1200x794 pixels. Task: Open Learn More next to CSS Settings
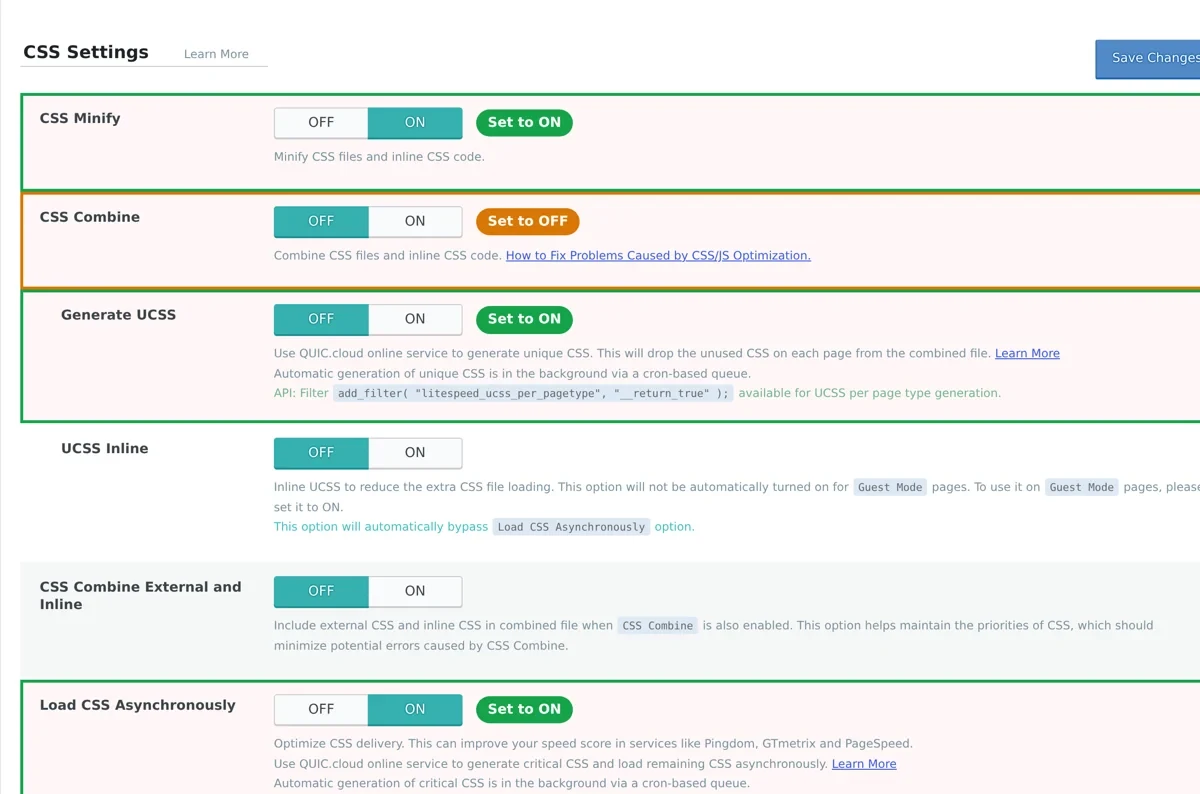[216, 54]
